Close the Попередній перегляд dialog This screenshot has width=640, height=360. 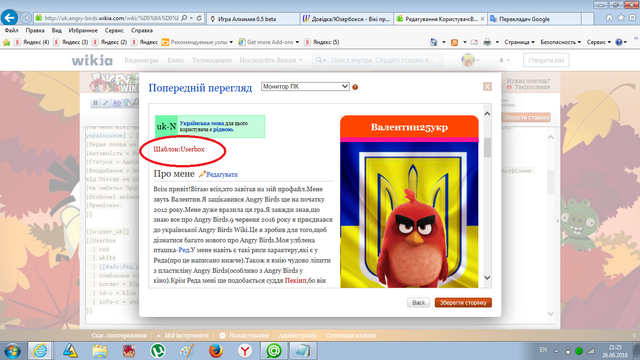487,87
